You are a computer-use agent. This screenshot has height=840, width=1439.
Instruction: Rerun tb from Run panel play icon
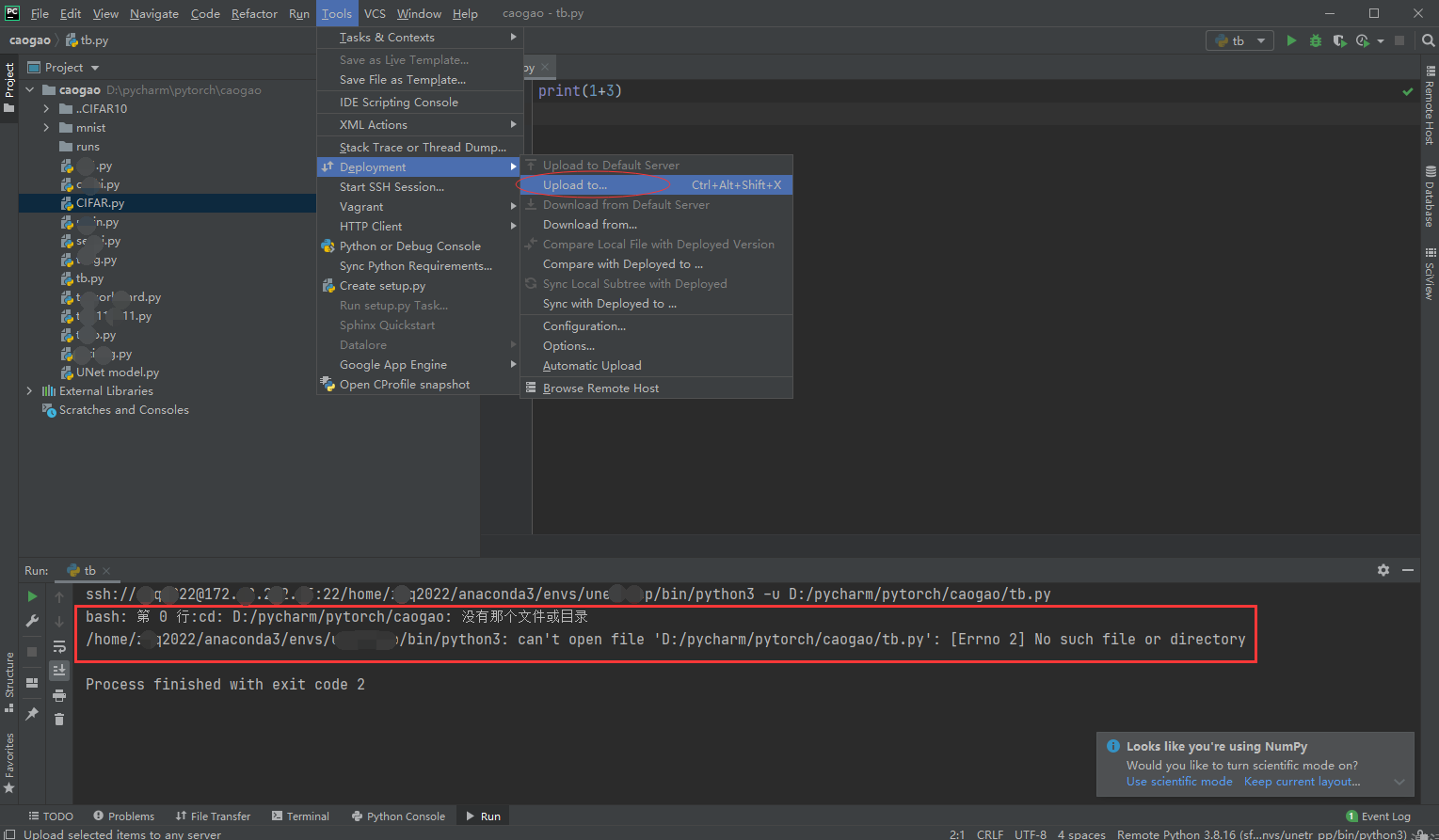click(x=32, y=596)
